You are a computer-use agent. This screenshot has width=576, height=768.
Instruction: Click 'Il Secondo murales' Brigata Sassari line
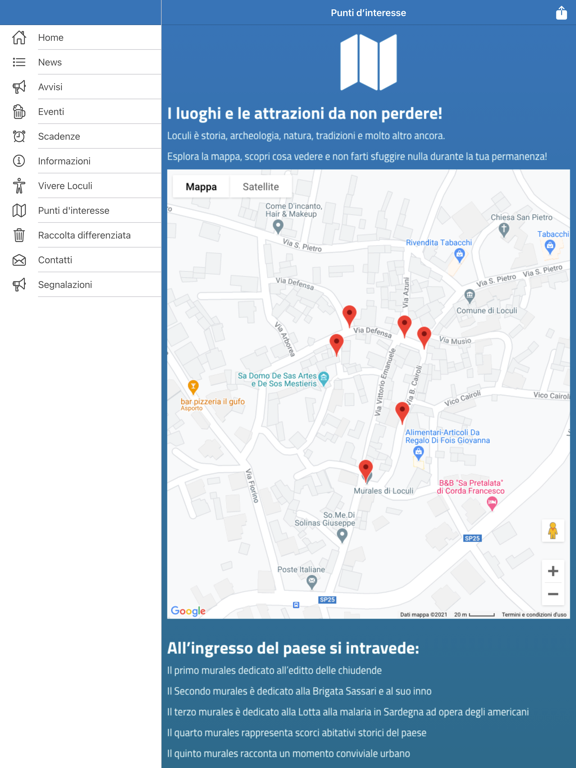tap(299, 691)
